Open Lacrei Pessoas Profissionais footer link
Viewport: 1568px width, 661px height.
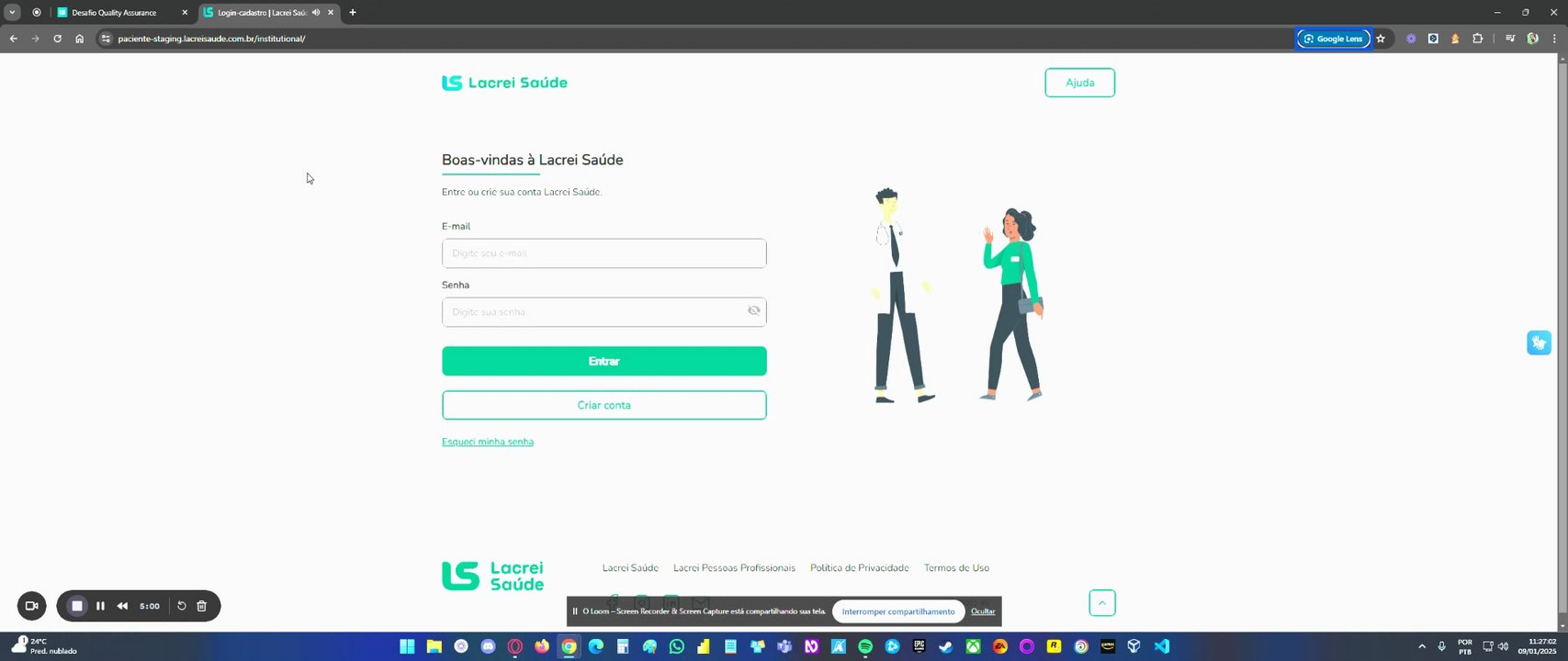[734, 568]
